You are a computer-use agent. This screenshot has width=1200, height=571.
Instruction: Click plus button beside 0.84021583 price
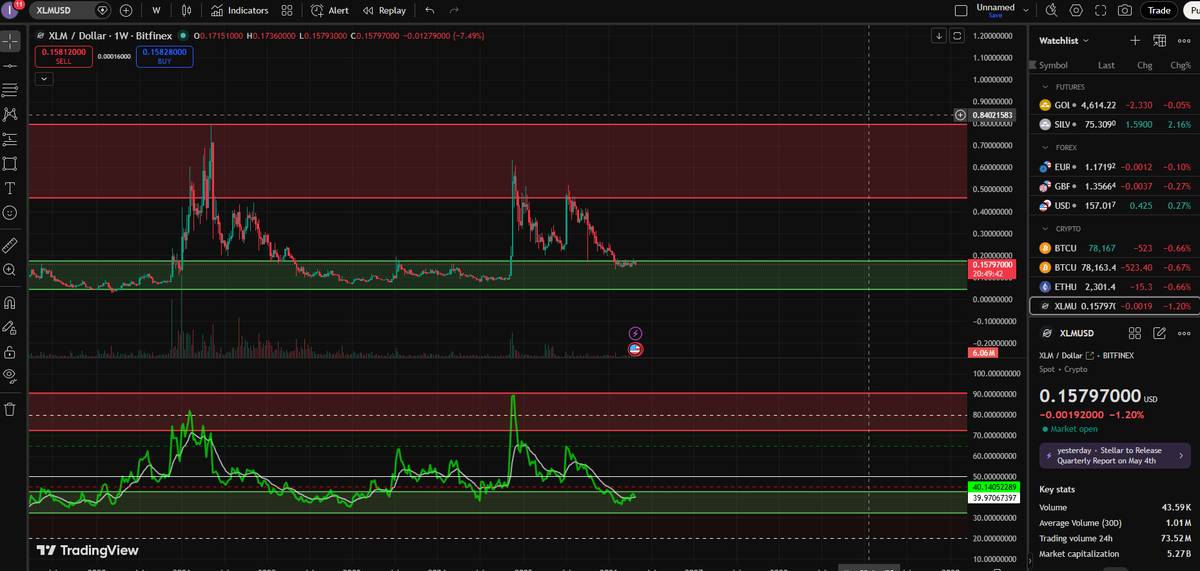961,115
